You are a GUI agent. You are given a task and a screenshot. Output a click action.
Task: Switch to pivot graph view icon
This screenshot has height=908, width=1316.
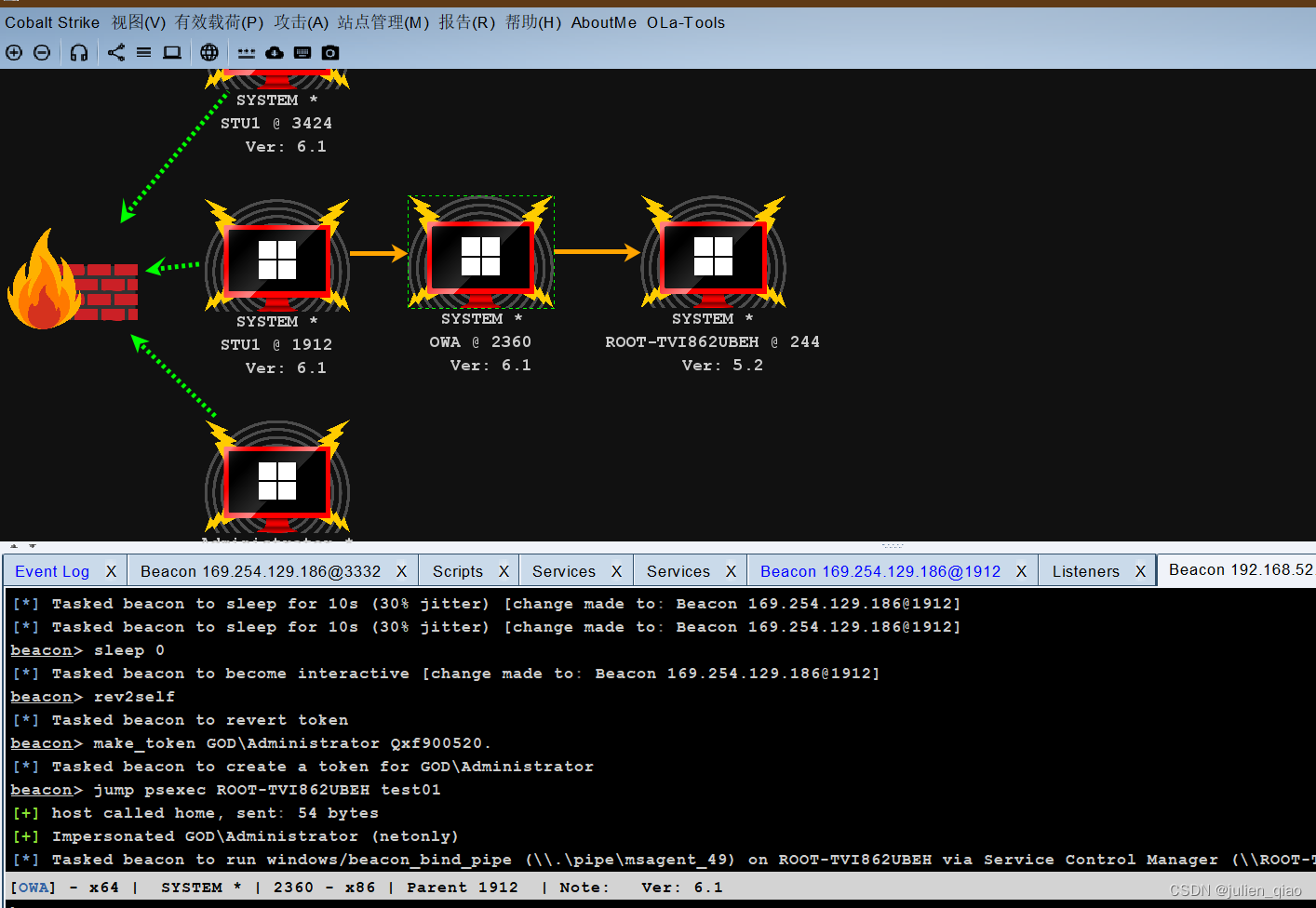pos(116,53)
